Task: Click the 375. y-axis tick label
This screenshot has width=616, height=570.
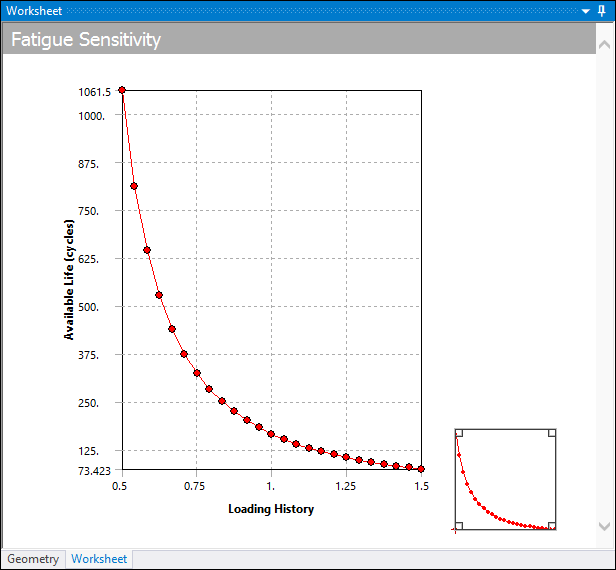Action: pos(88,355)
